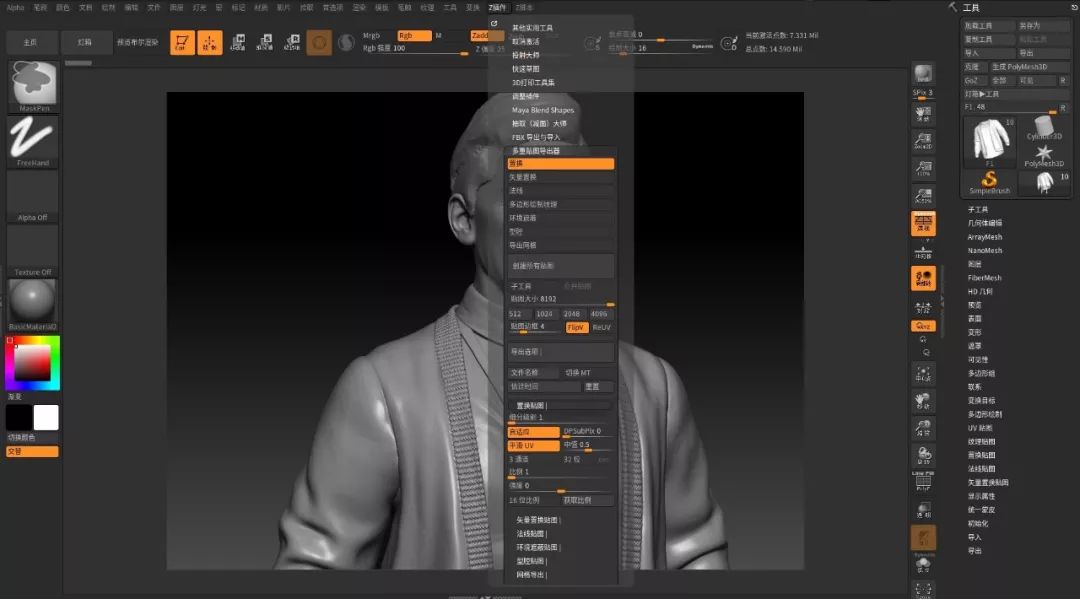Expand the 子工具 section in Tool panel
The height and width of the screenshot is (599, 1080).
coord(980,209)
